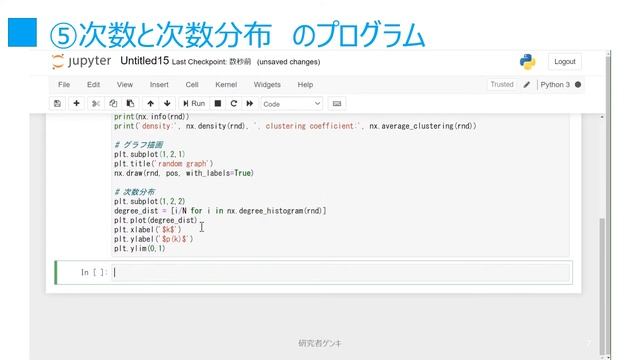The width and height of the screenshot is (640, 360).
Task: Click the Last Checkpoint status text
Action: (211, 62)
